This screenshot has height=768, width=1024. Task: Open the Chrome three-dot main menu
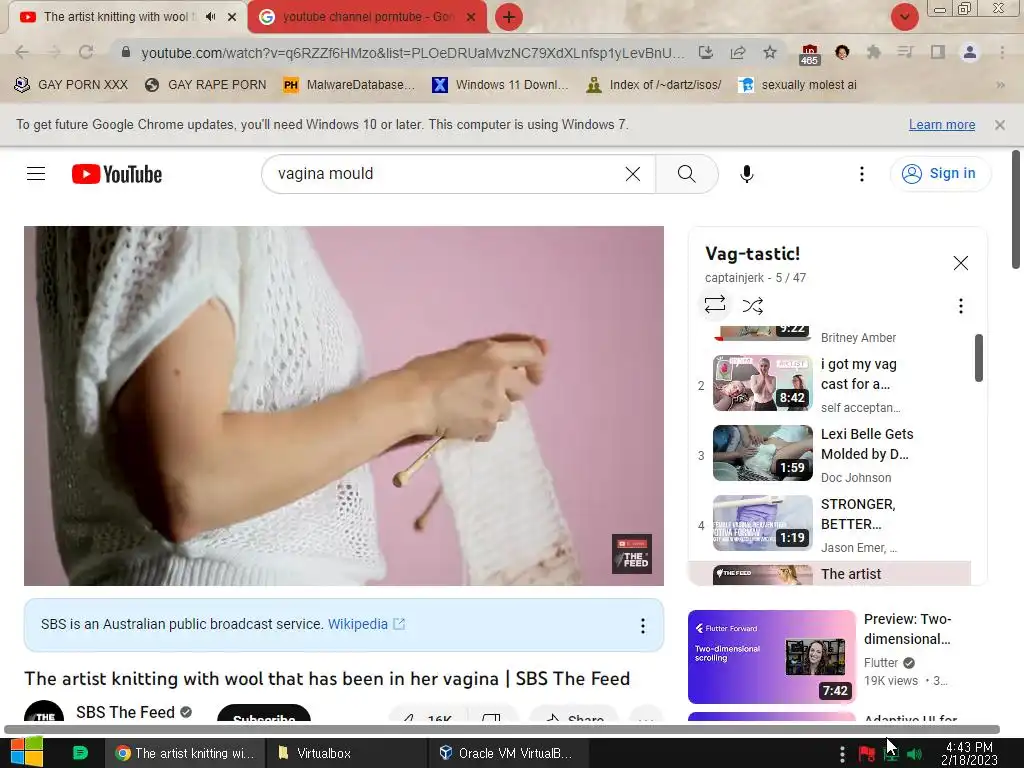[x=1002, y=52]
